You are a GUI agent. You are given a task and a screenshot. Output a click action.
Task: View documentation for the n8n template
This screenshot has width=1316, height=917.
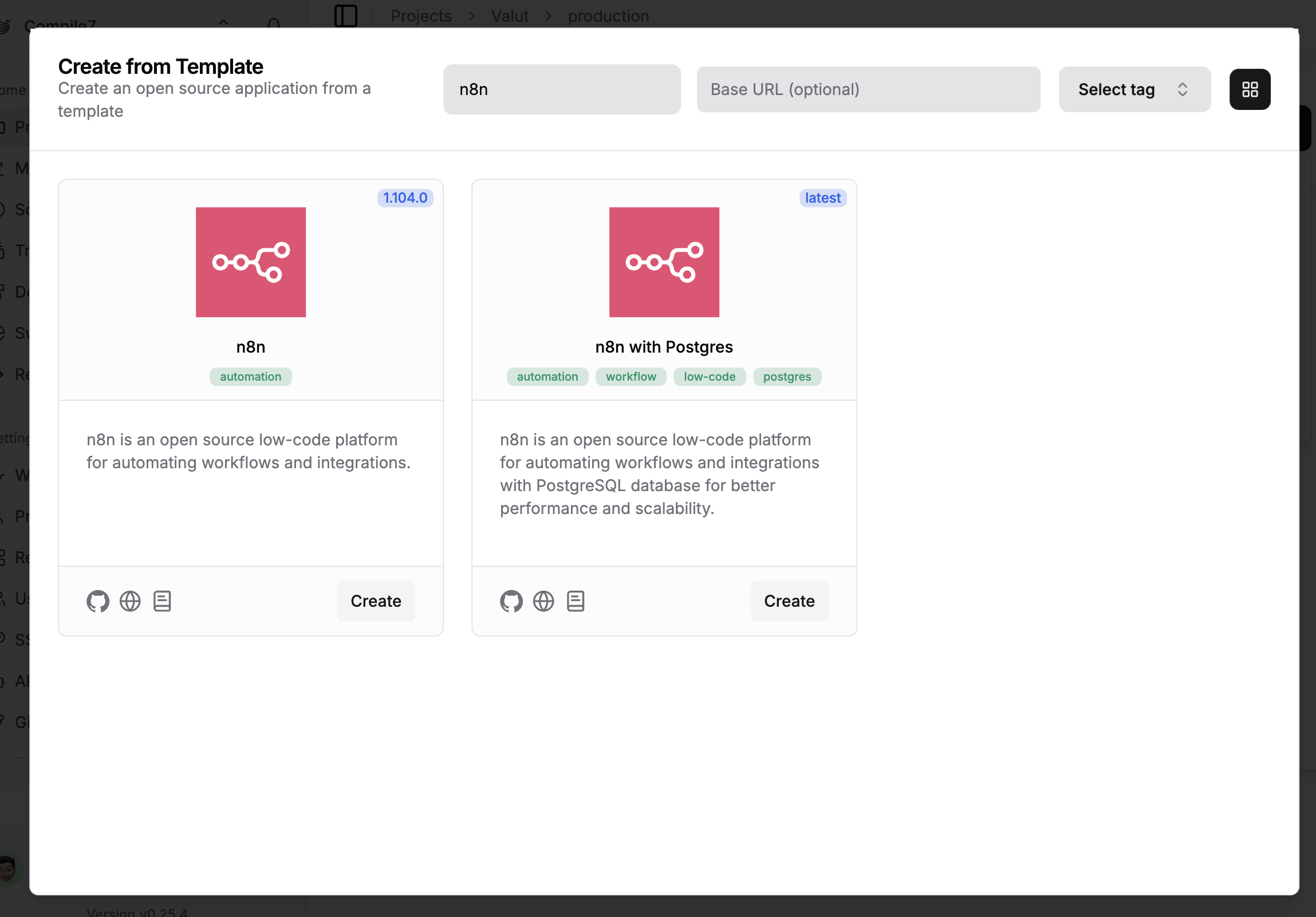coord(162,601)
